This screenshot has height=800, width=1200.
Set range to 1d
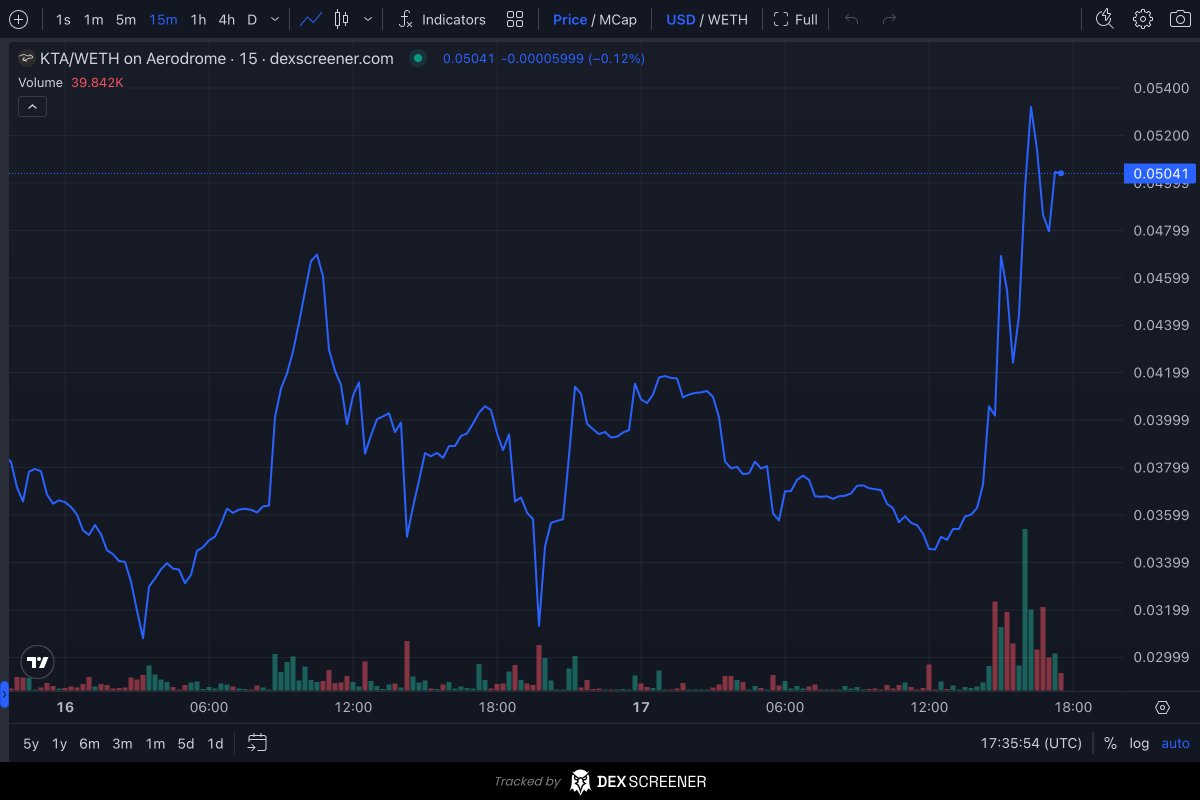tap(215, 743)
